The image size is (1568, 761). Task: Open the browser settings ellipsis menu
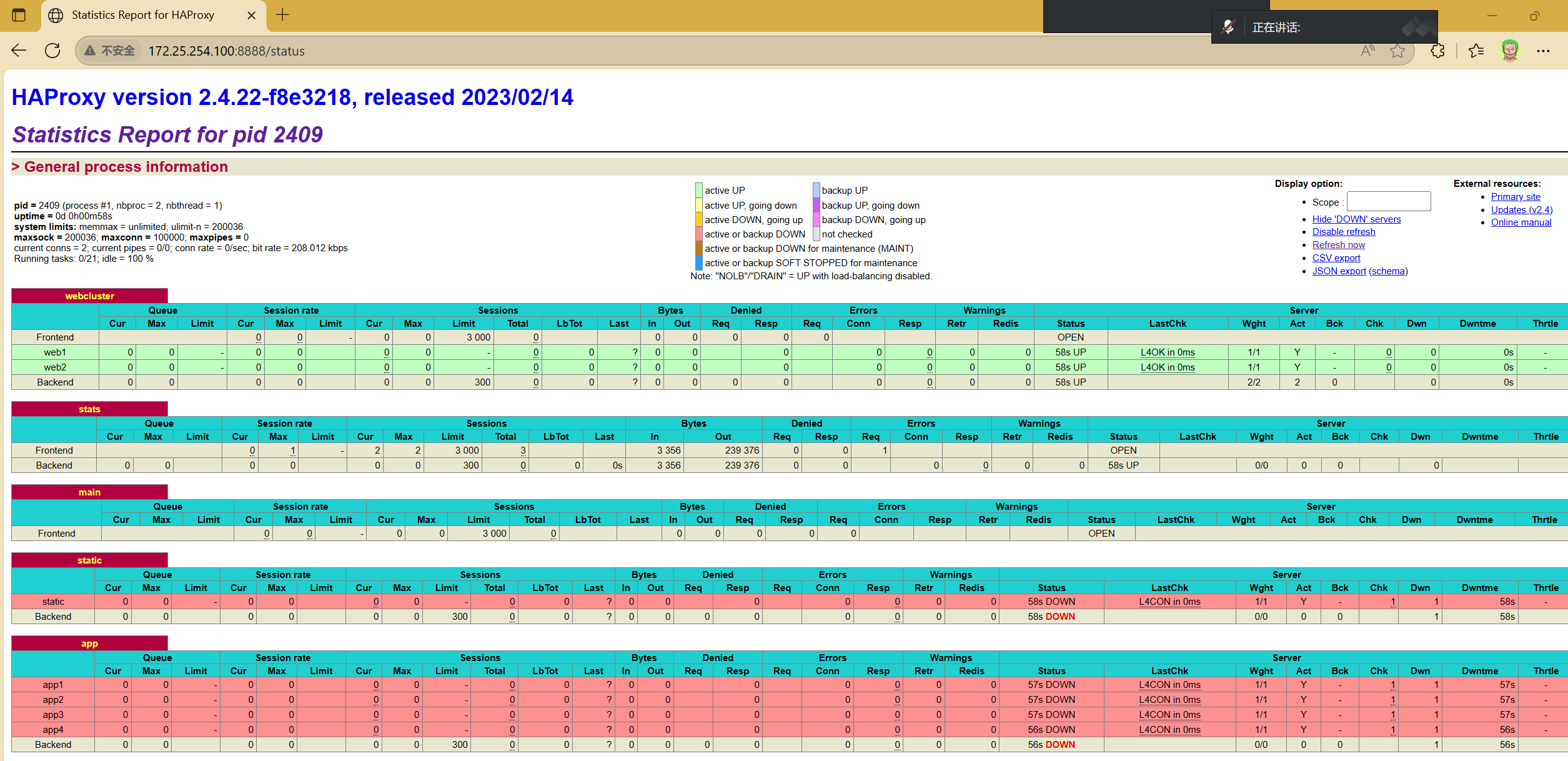[1543, 51]
